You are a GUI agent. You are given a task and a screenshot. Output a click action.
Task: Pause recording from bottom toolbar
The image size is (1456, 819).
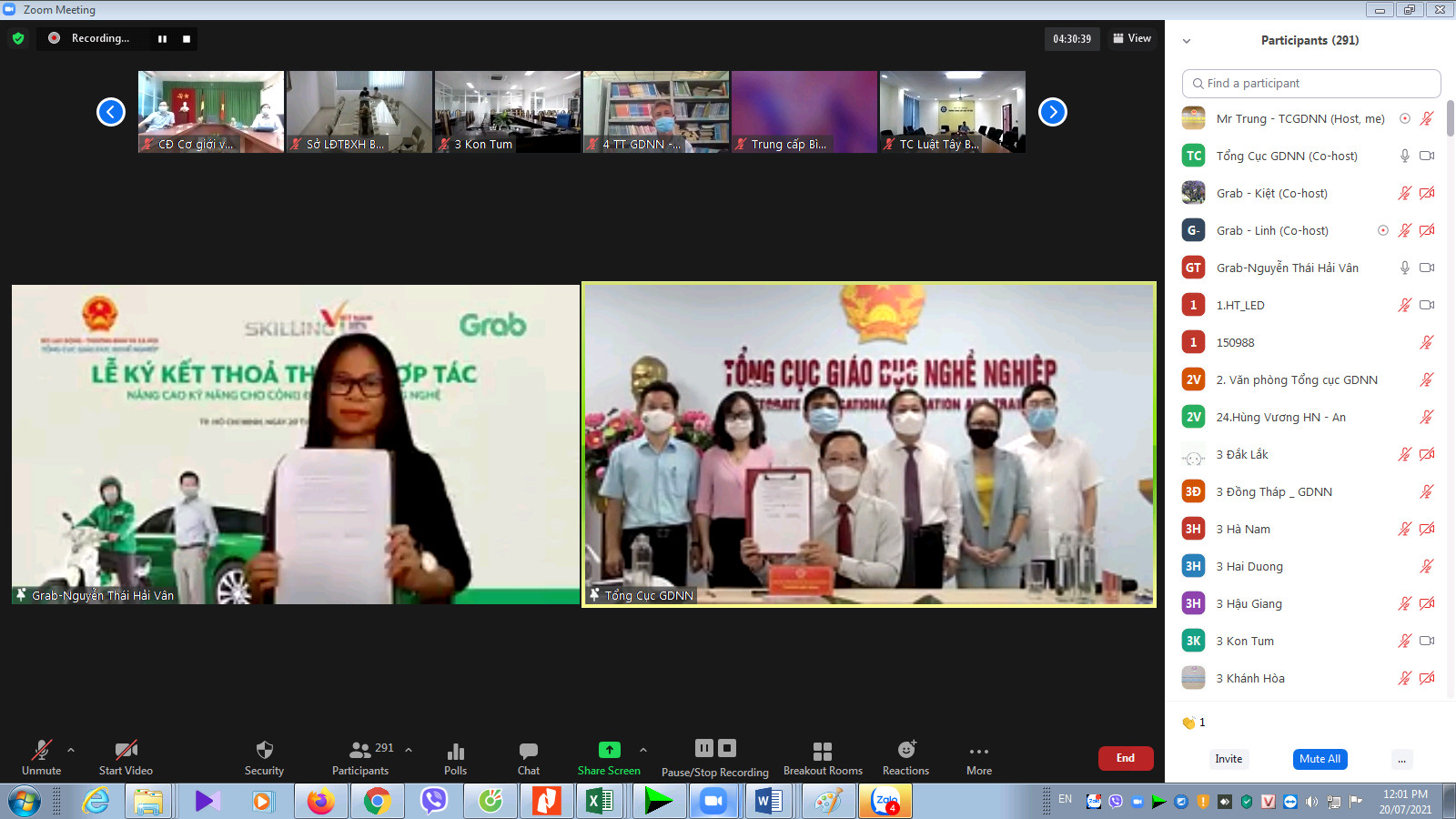click(704, 748)
